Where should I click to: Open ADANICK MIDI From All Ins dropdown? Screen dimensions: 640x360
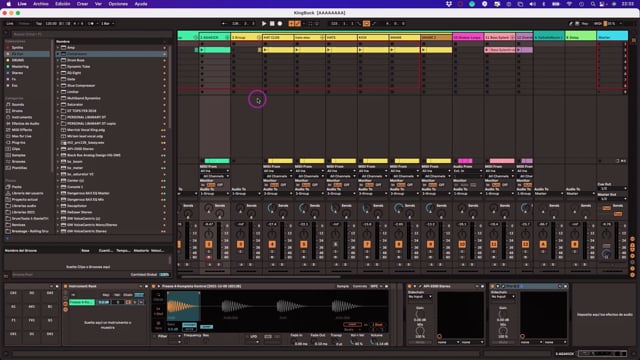click(215, 171)
